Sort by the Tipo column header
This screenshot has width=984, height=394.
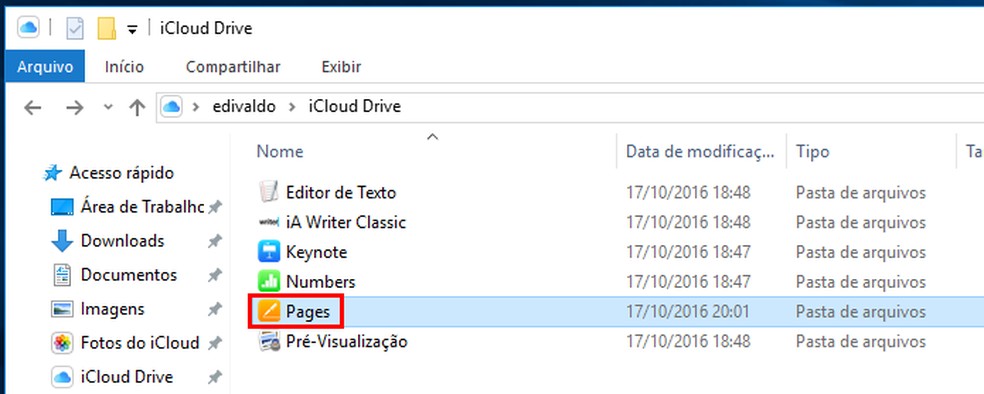(x=813, y=151)
